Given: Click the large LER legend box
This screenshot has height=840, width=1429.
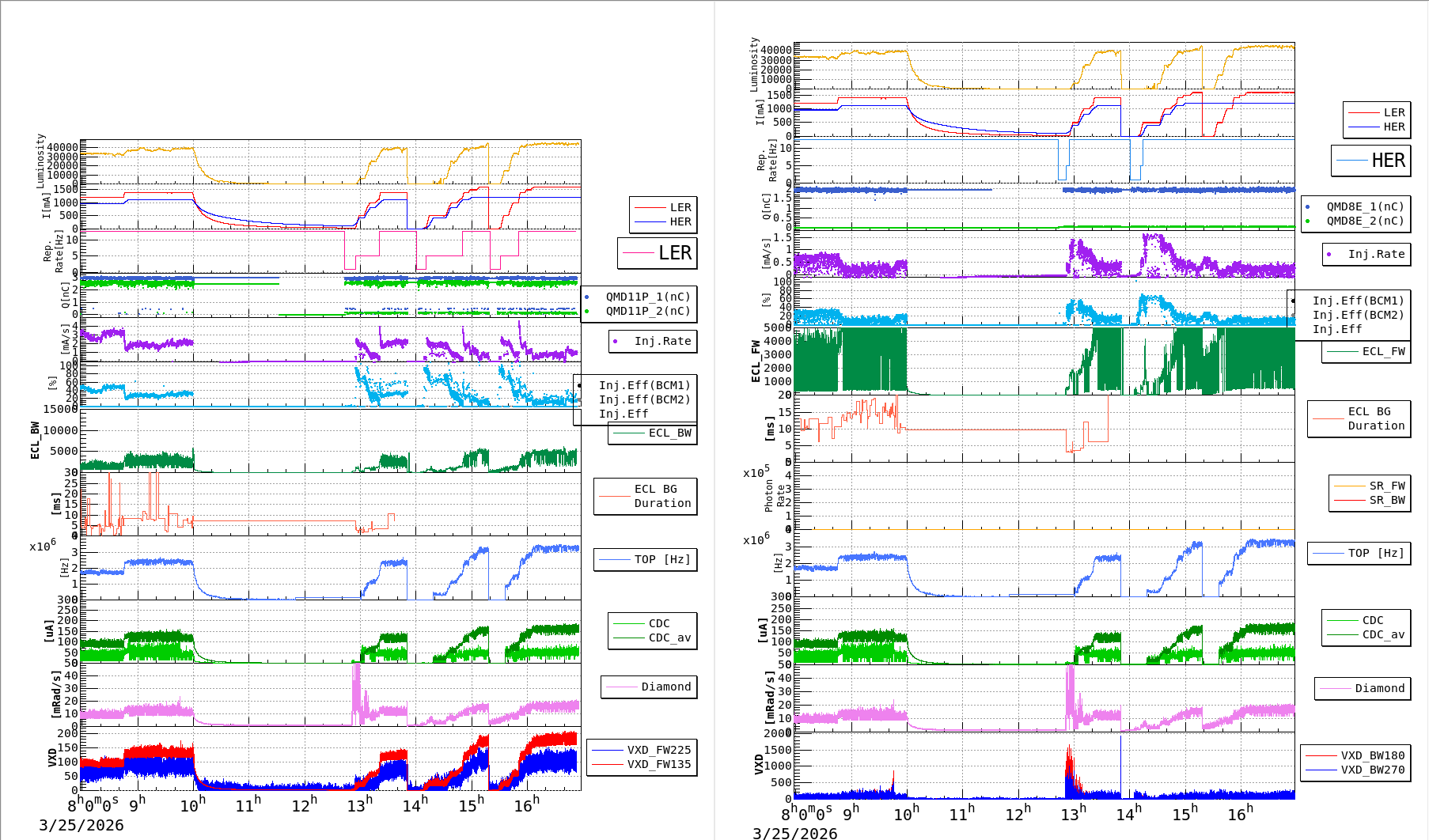Looking at the screenshot, I should [x=658, y=253].
